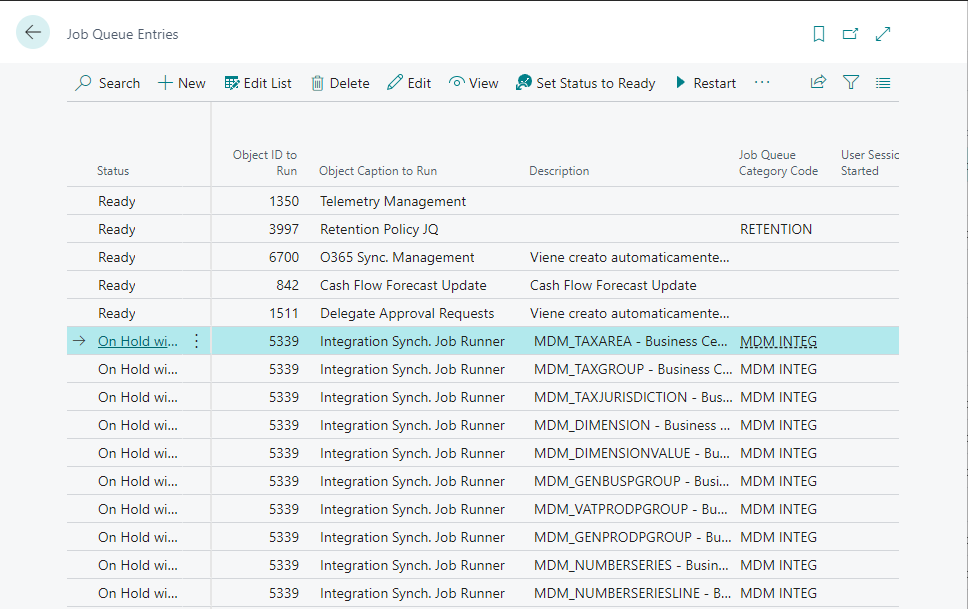Screen dimensions: 968x609
Task: Toggle the list layout view icon
Action: [x=883, y=83]
